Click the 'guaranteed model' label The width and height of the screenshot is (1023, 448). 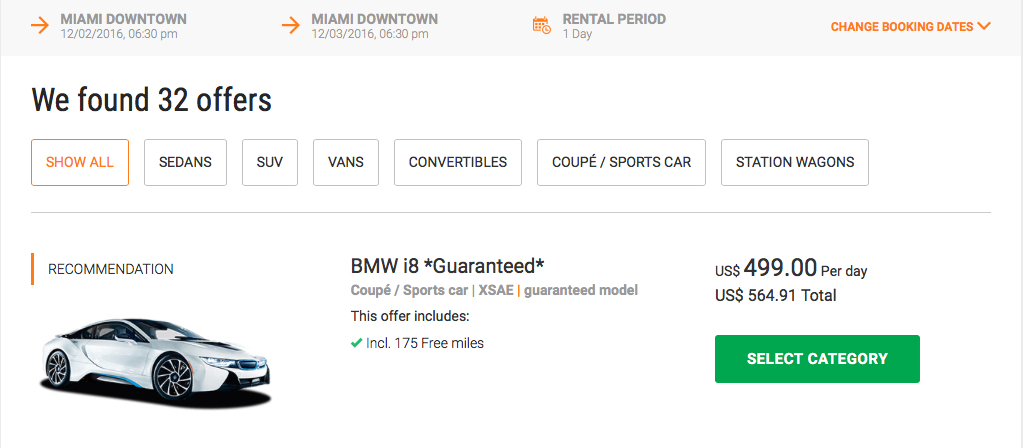(581, 290)
